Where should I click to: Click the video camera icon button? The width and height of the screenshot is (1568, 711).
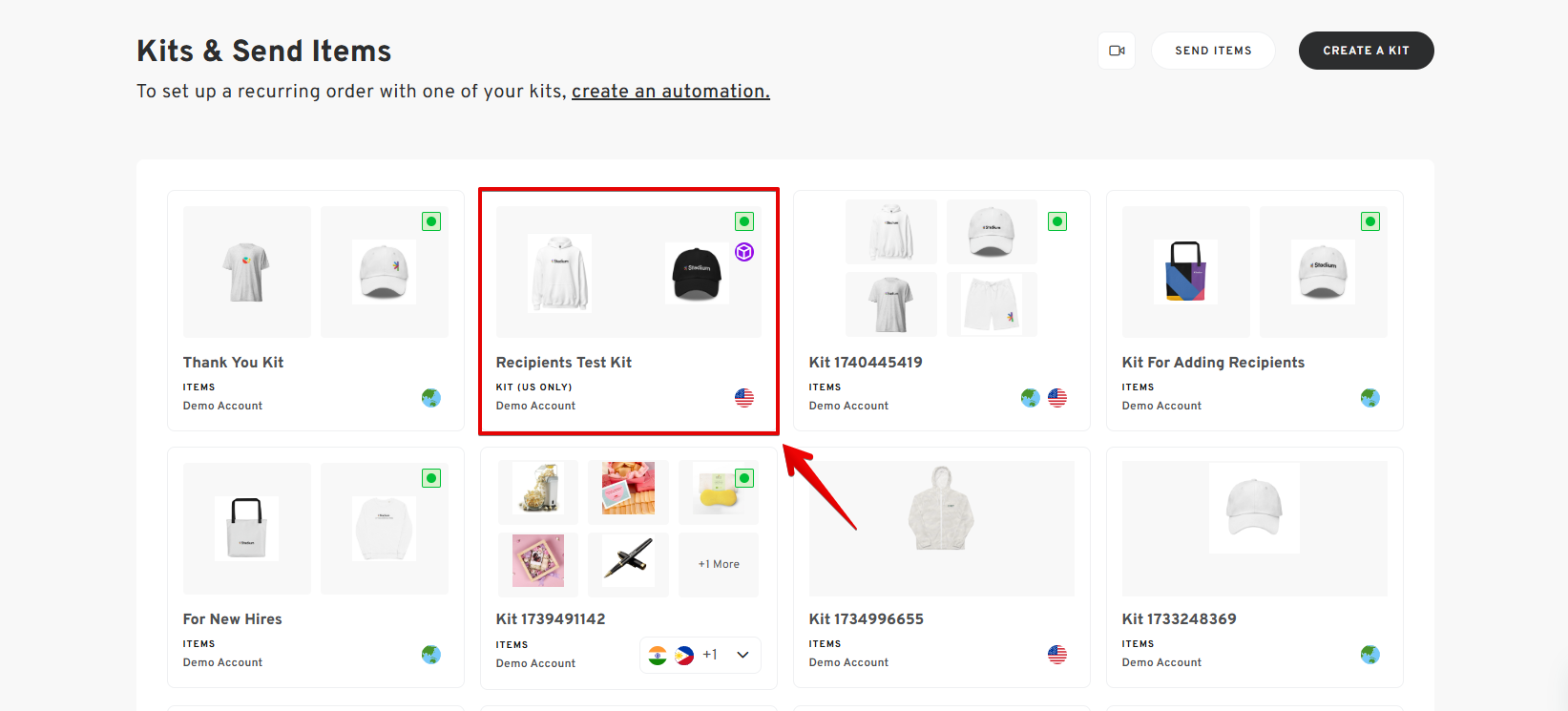point(1117,51)
